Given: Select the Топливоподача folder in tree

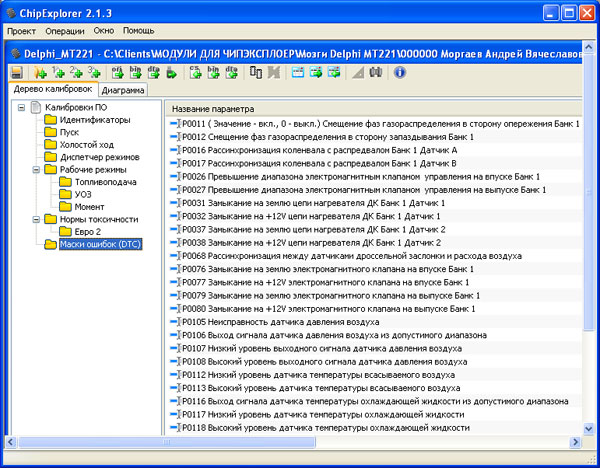Looking at the screenshot, I should (x=105, y=182).
